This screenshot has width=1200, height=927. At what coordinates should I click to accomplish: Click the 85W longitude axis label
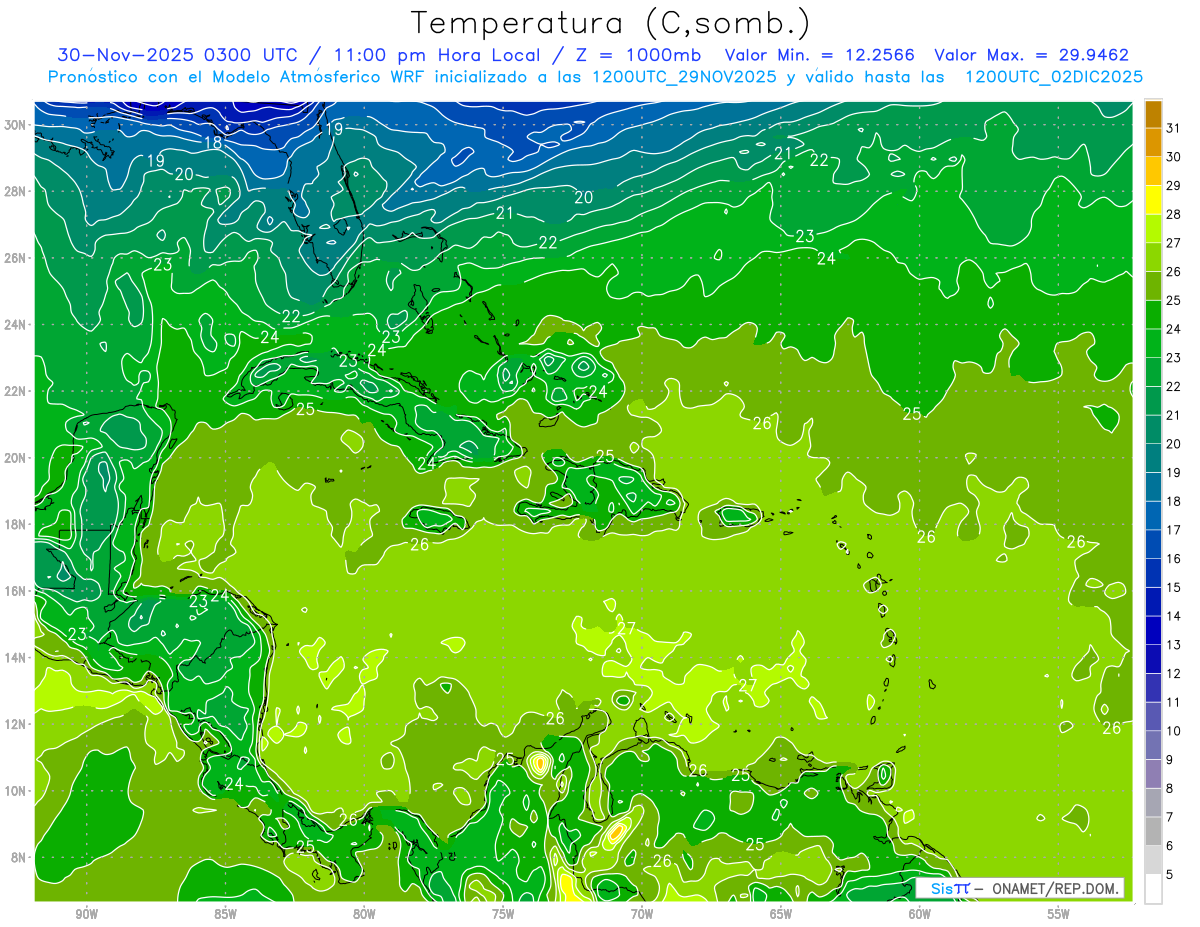225,914
